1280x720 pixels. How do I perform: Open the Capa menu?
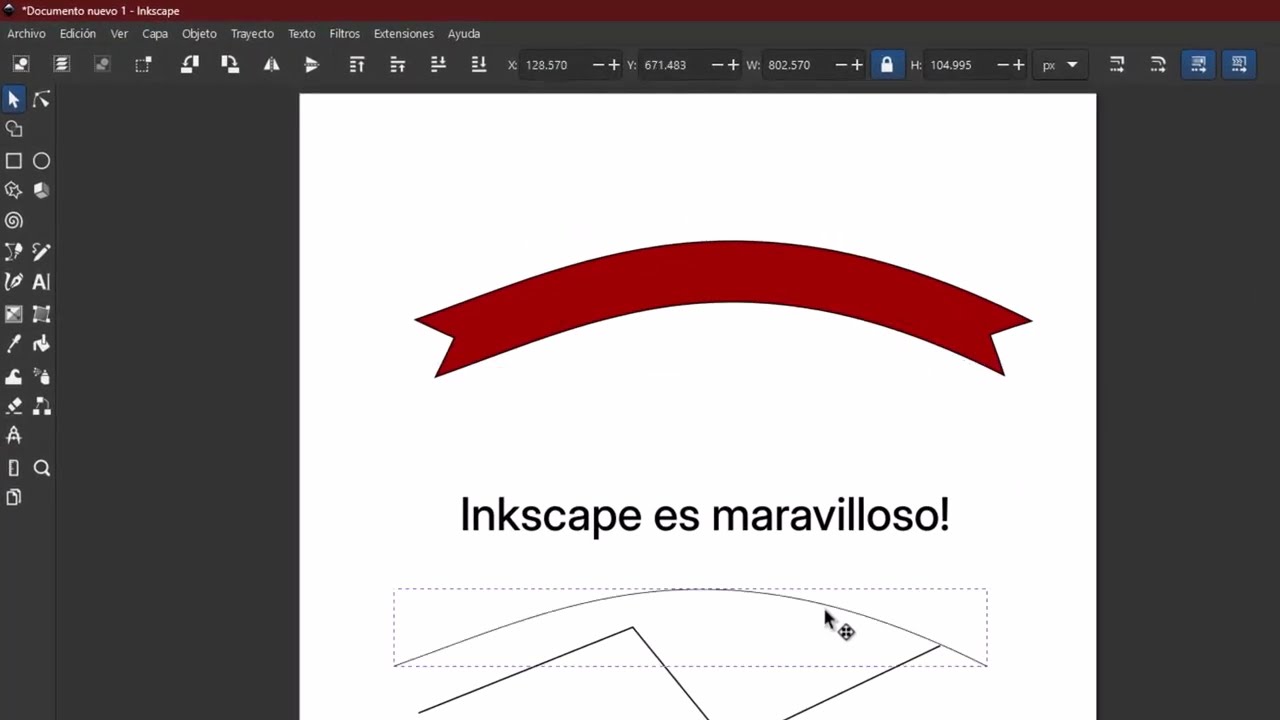coord(155,34)
